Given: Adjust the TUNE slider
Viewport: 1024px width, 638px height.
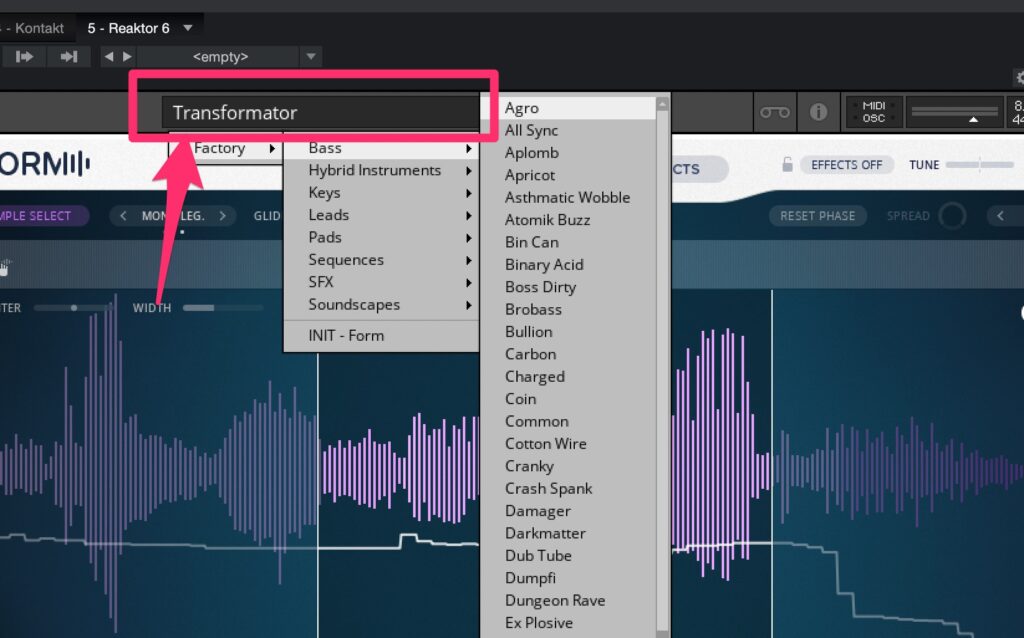Looking at the screenshot, I should (980, 165).
